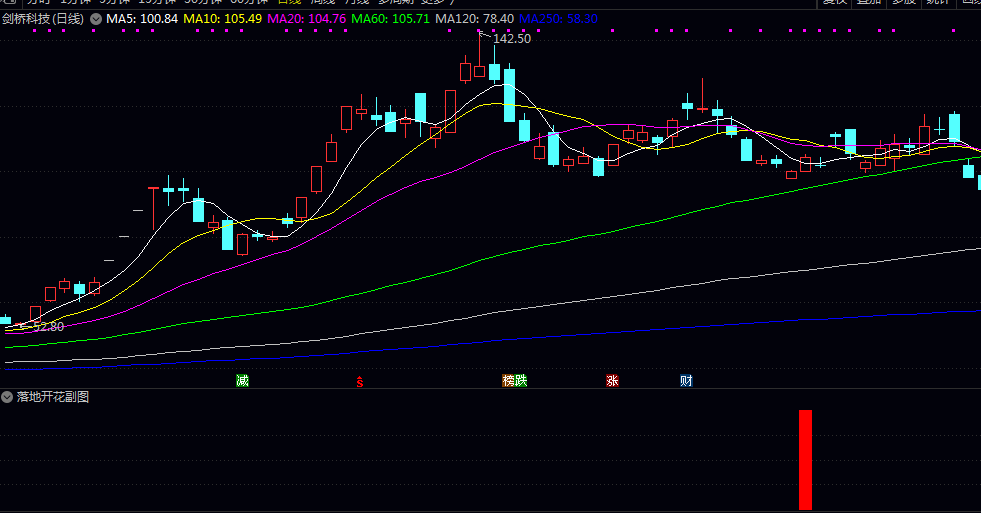Open the dropdown arrow beside 剑桥科技(日线)

pos(96,19)
